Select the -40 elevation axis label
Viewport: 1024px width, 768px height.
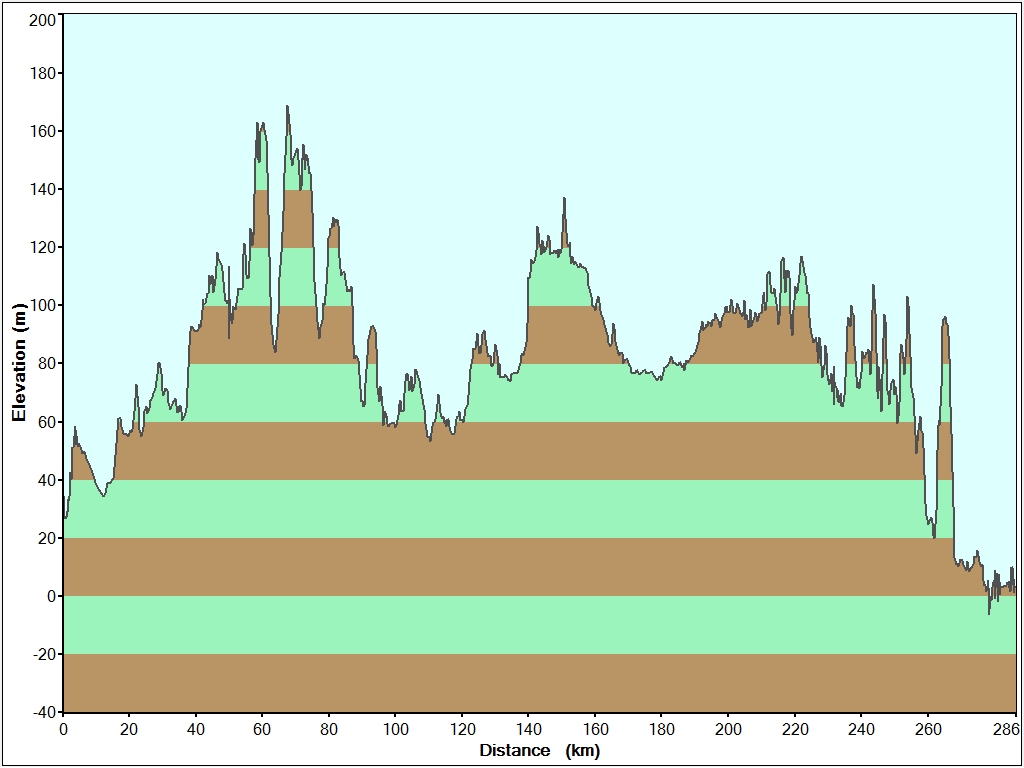[41, 712]
